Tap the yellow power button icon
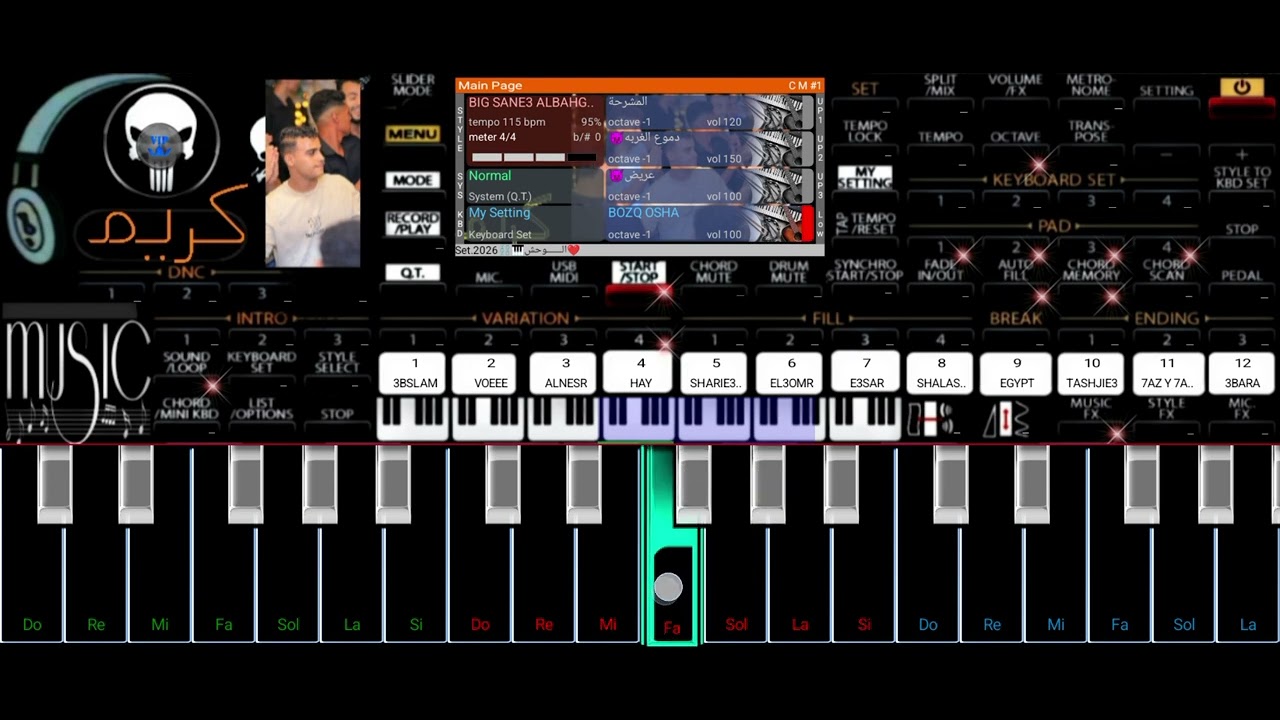 tap(1241, 88)
